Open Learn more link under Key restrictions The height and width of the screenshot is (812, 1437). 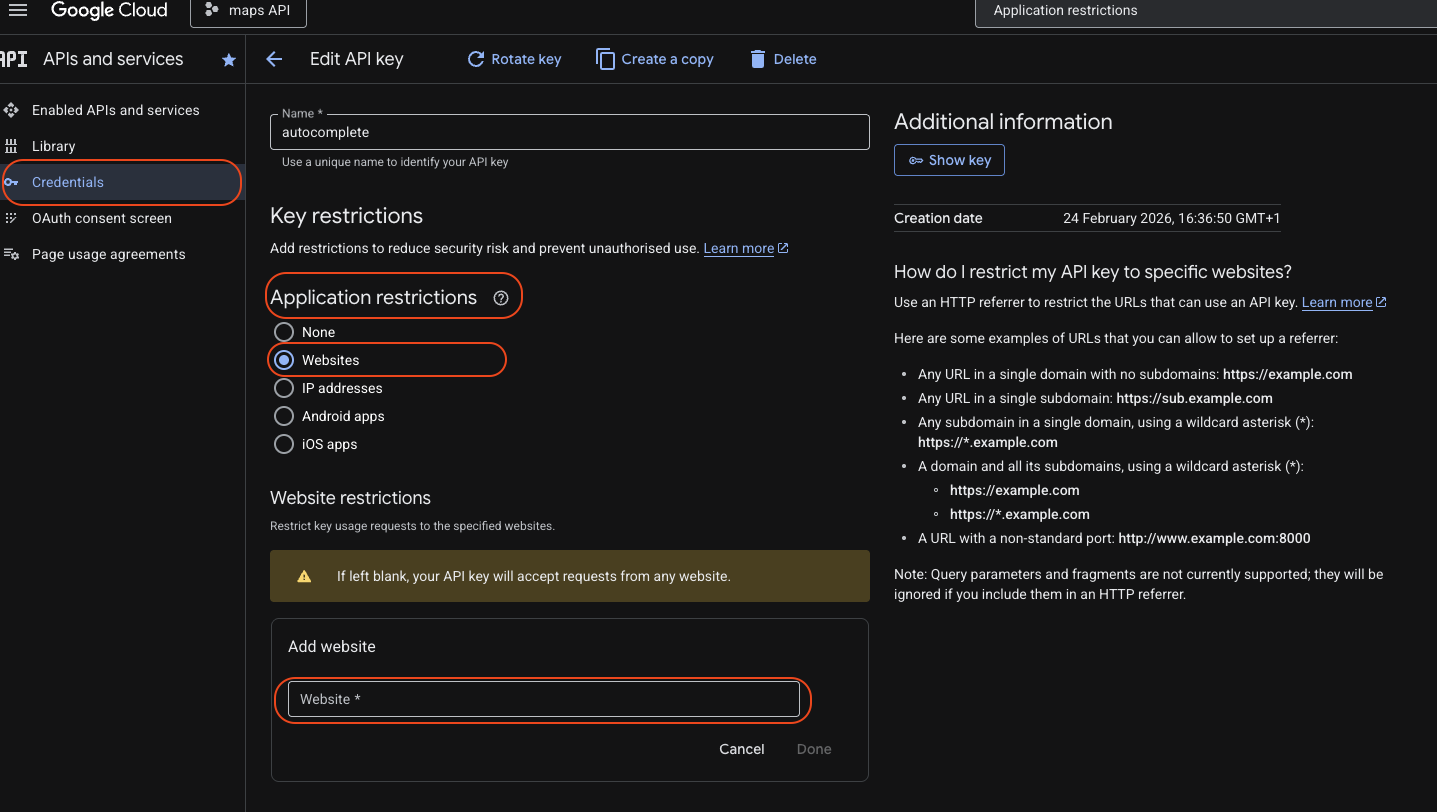tap(739, 248)
